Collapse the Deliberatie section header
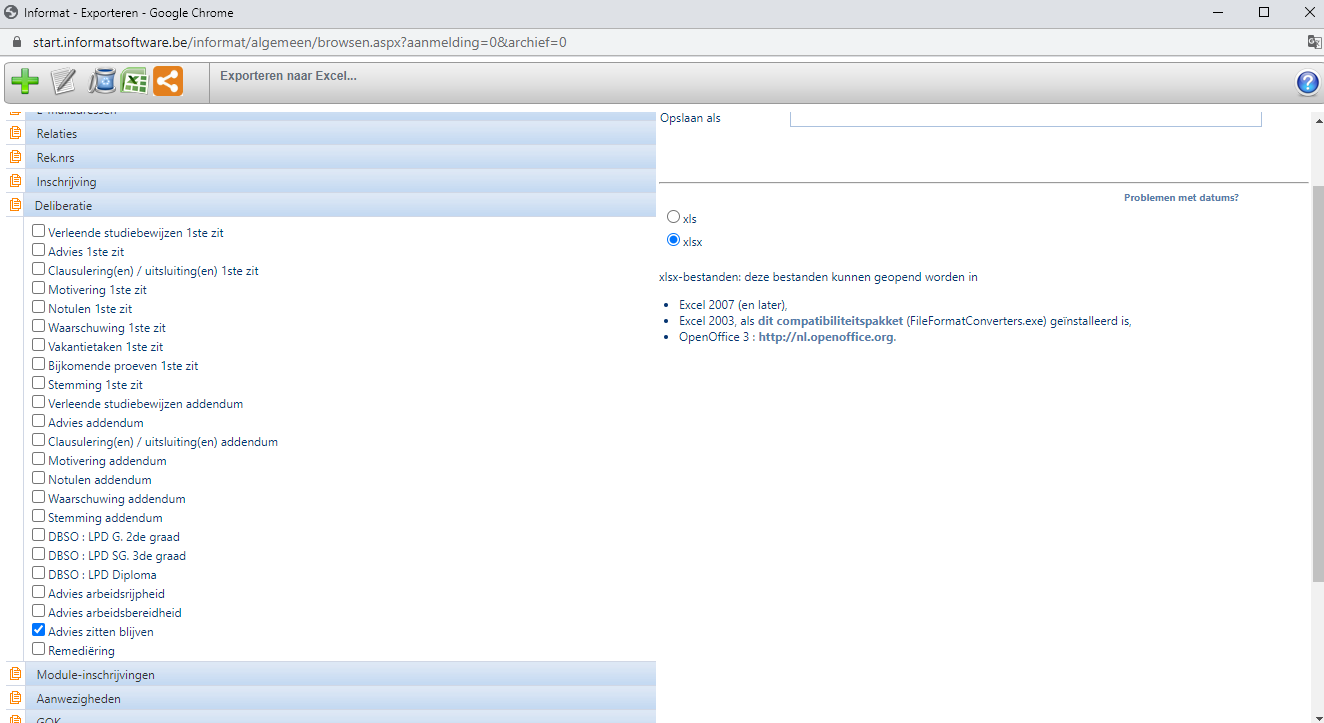This screenshot has width=1324, height=723. click(x=64, y=205)
